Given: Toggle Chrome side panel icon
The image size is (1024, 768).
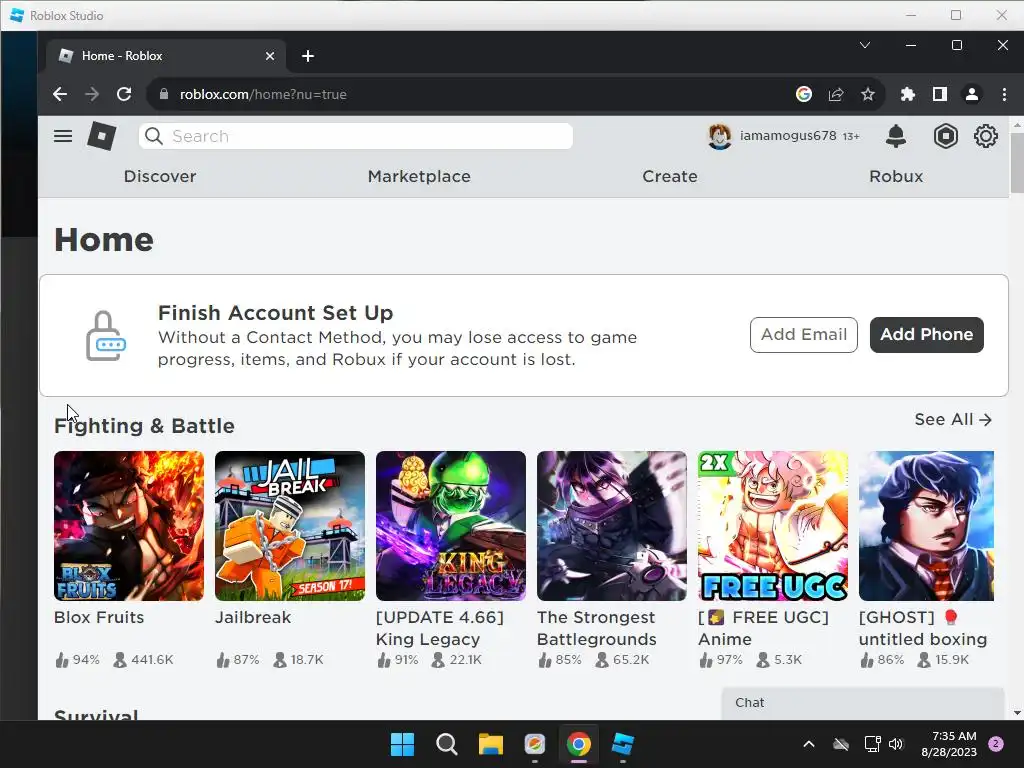Looking at the screenshot, I should (940, 94).
